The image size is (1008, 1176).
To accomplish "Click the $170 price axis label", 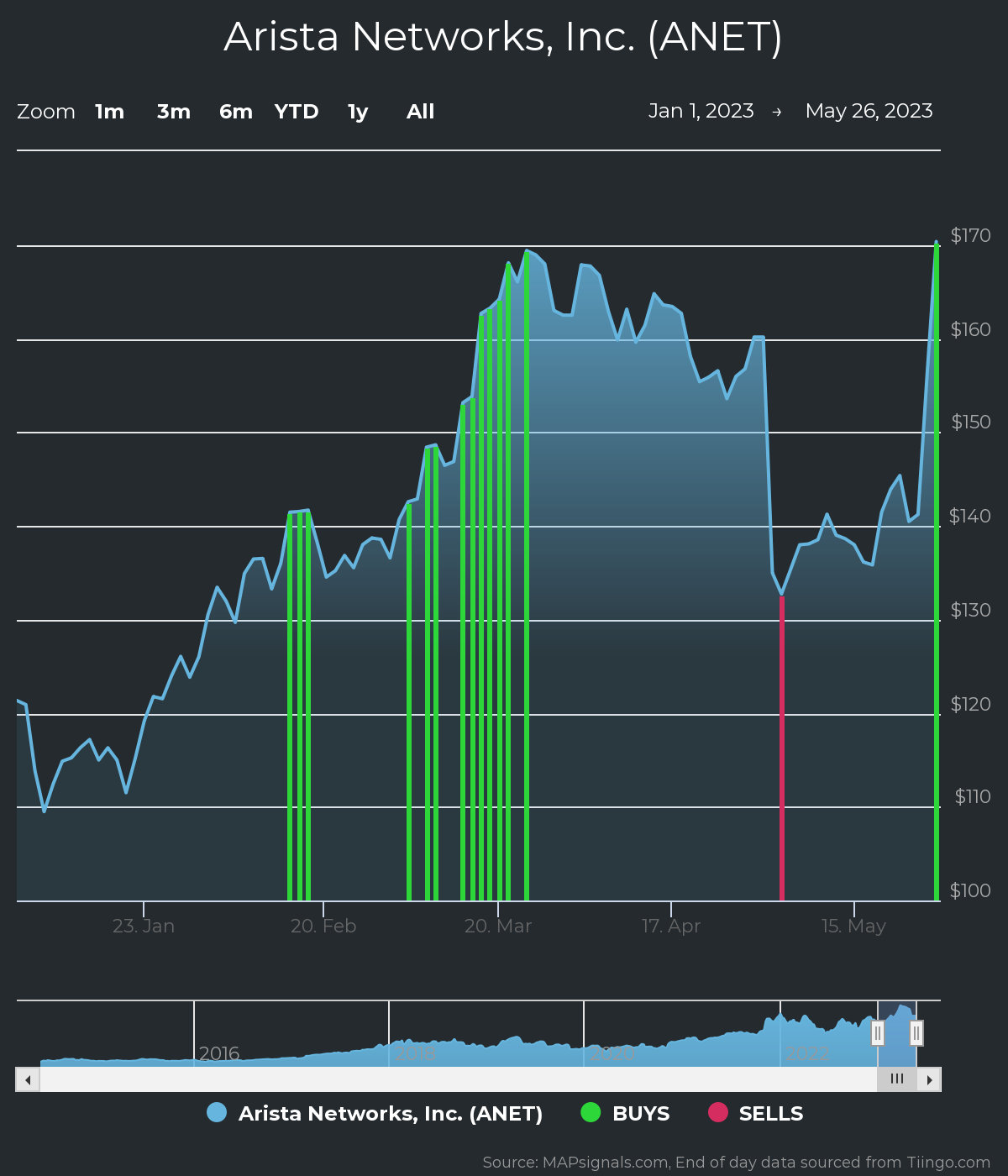I will coord(970,235).
